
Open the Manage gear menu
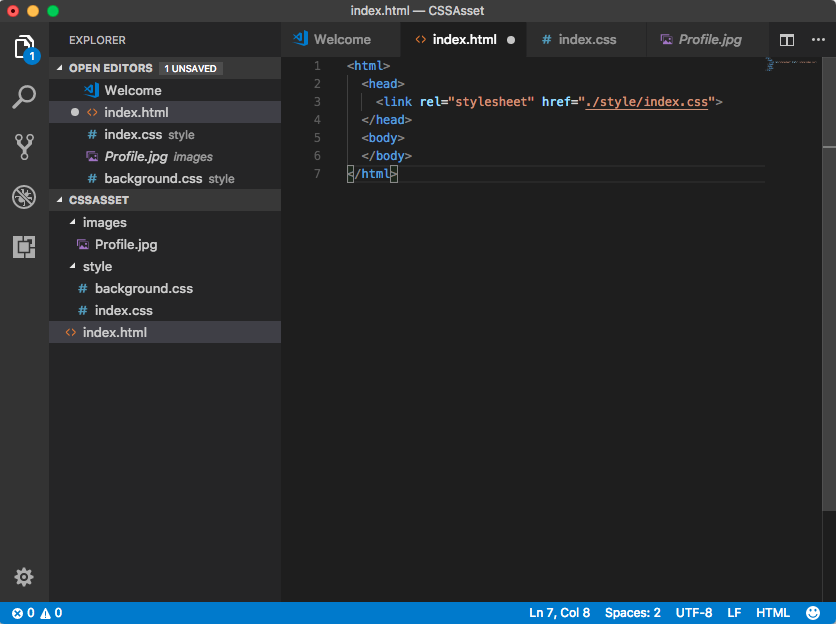[x=24, y=577]
